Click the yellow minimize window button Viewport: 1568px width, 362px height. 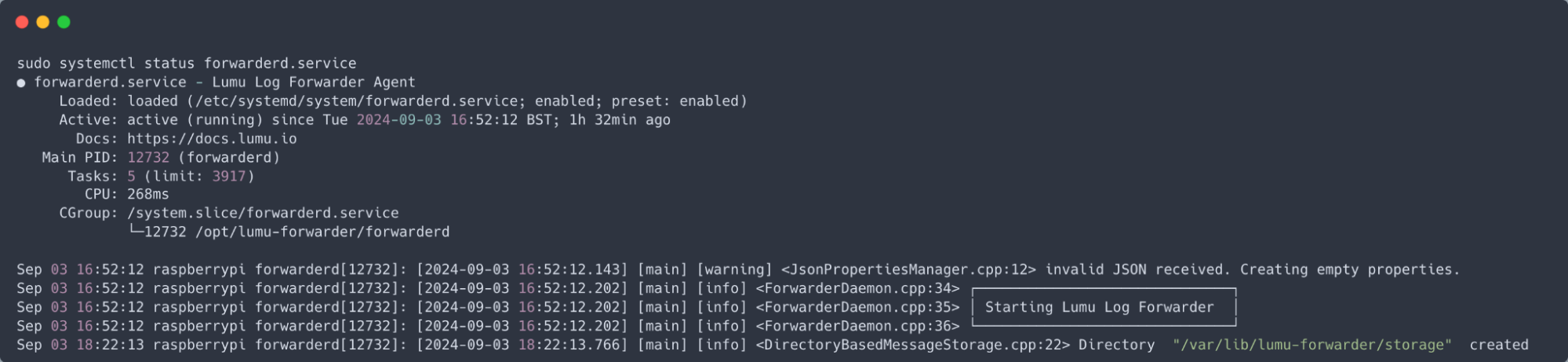coord(43,22)
